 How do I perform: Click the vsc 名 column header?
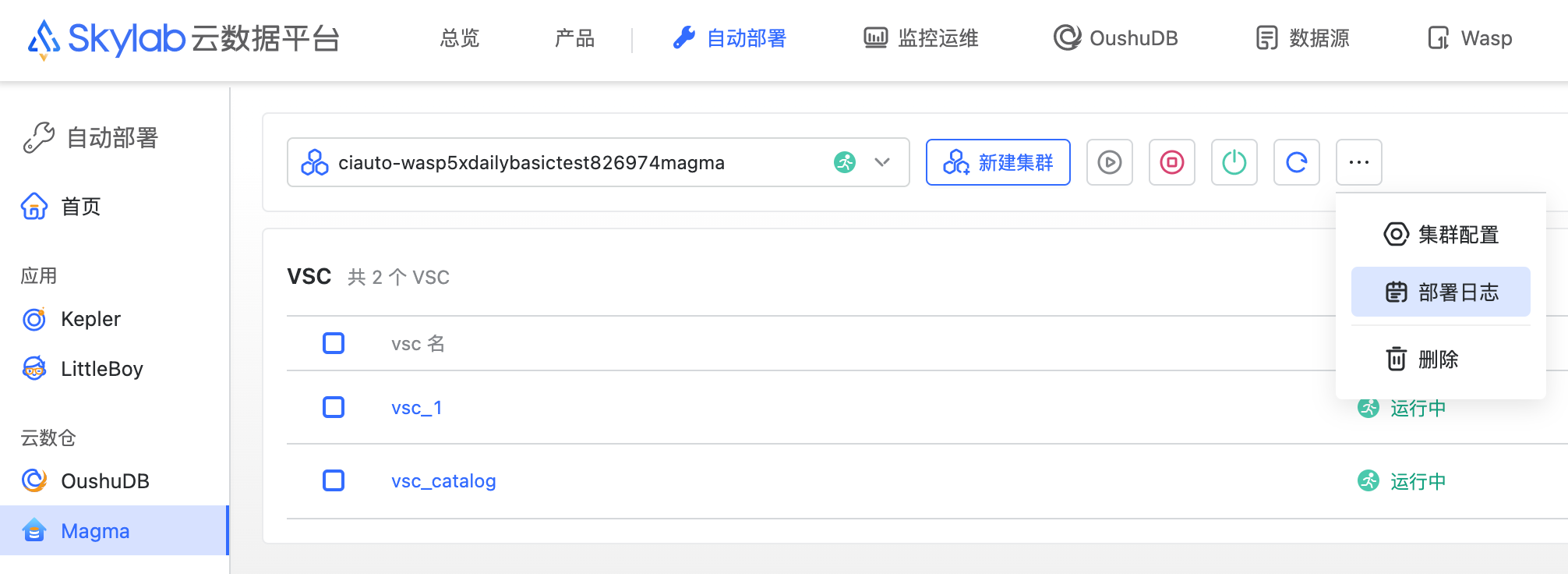click(418, 344)
